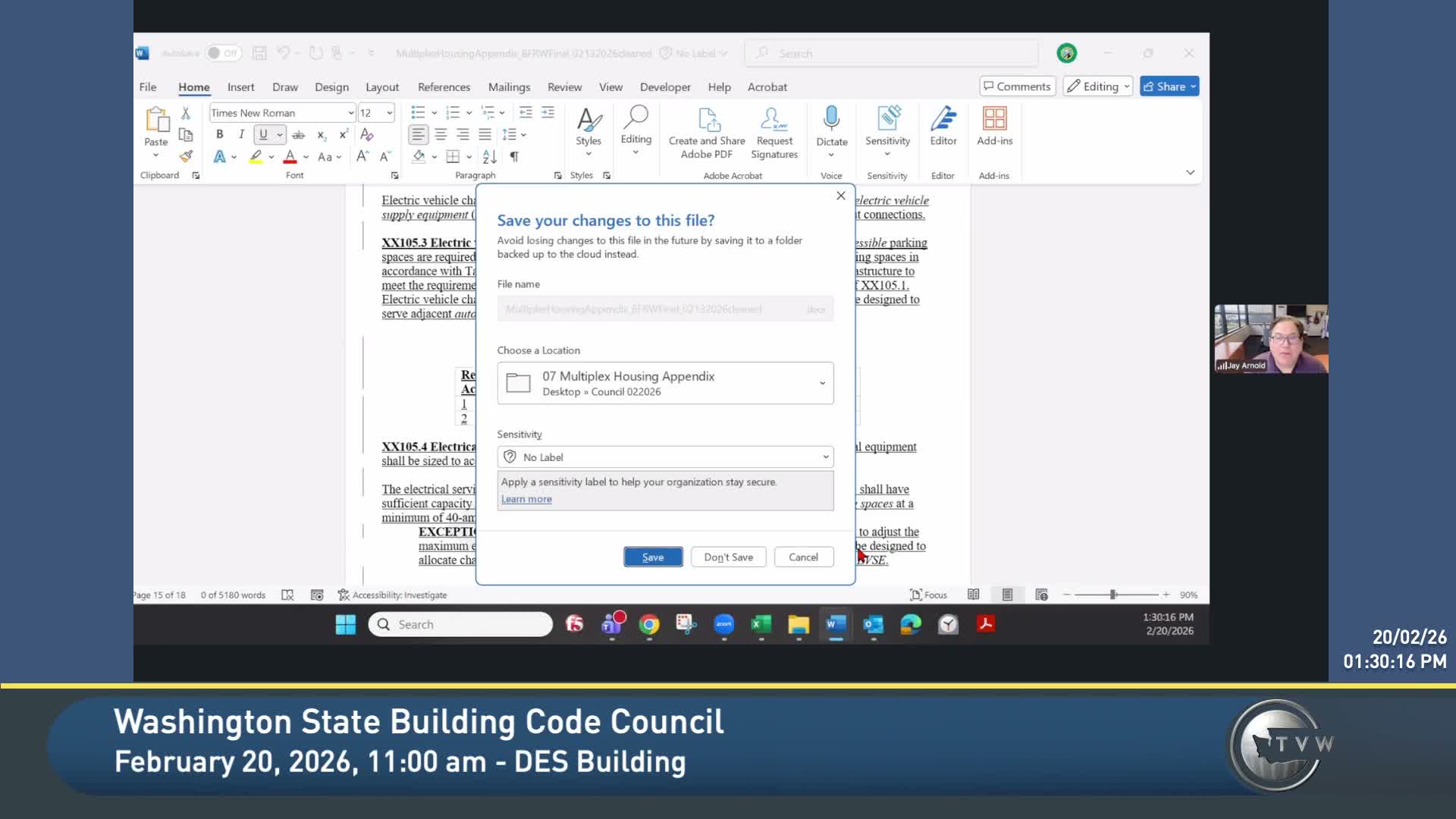This screenshot has height=819, width=1456.
Task: Expand the Choose a Location dropdown
Action: (x=822, y=383)
